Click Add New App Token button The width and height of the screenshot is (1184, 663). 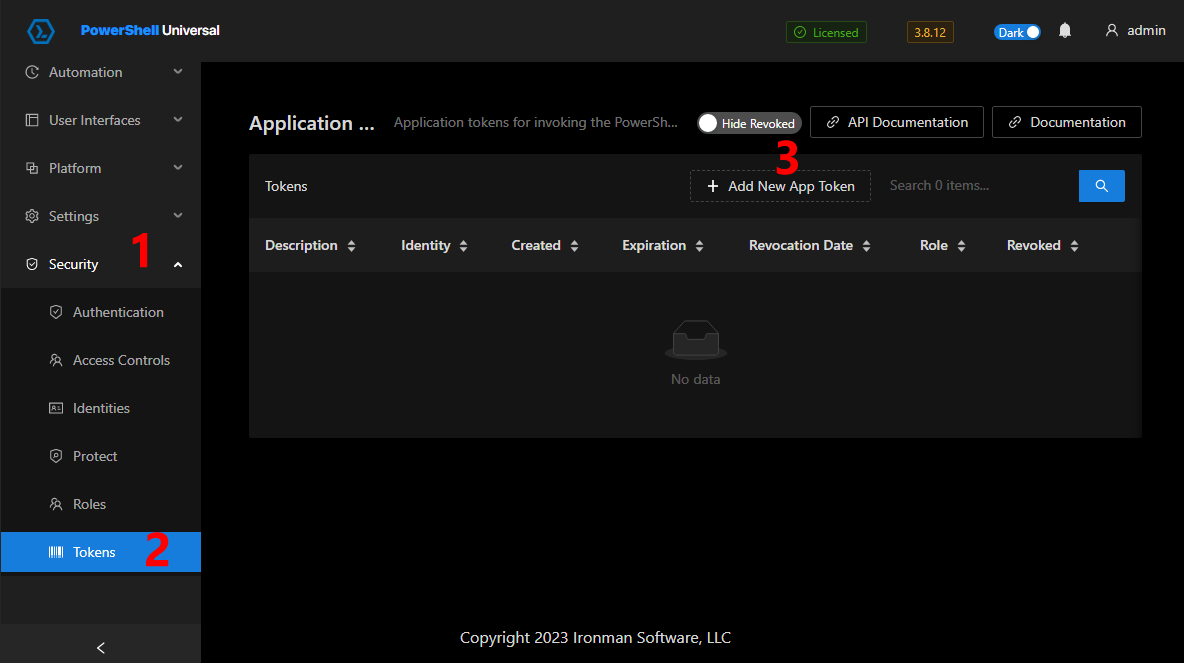[x=780, y=186]
